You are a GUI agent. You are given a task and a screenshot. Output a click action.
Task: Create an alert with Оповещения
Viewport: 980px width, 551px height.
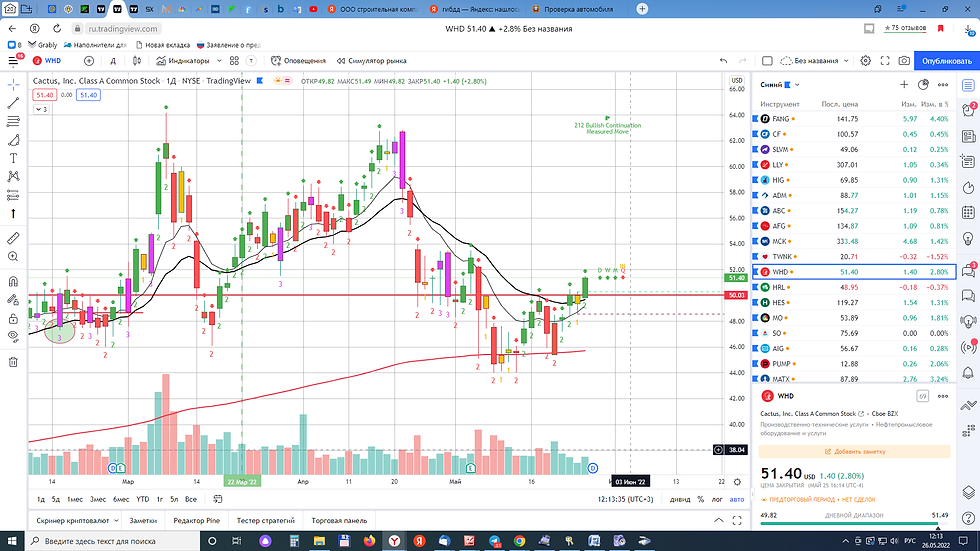click(x=299, y=61)
